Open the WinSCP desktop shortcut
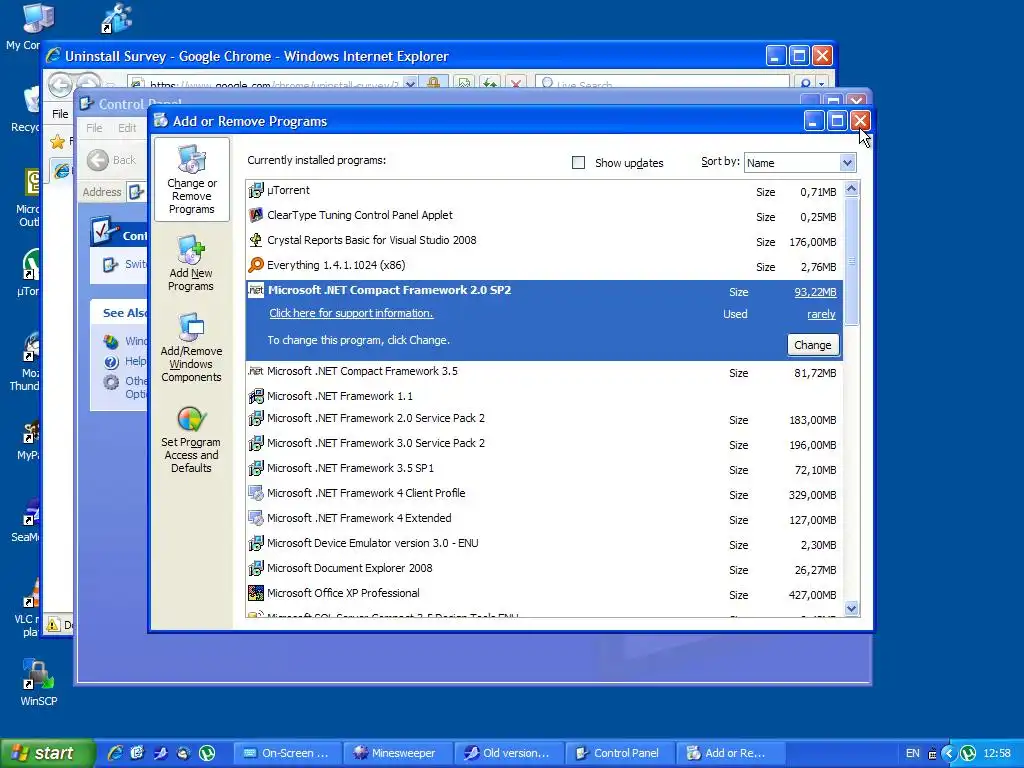Screen dimensions: 1024x768 click(38, 682)
